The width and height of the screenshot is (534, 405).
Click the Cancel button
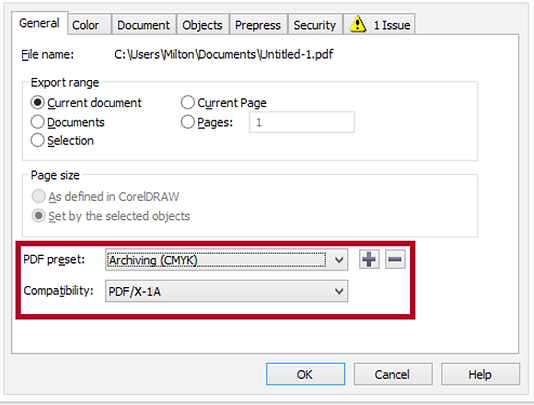pos(393,374)
